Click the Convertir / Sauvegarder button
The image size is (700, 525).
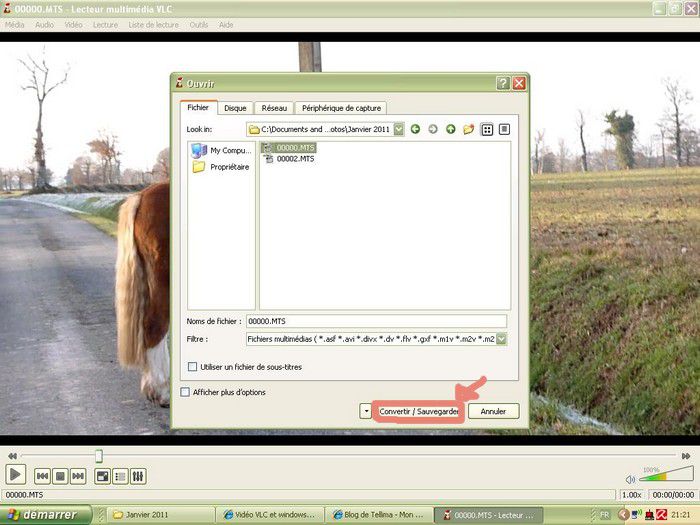click(419, 411)
